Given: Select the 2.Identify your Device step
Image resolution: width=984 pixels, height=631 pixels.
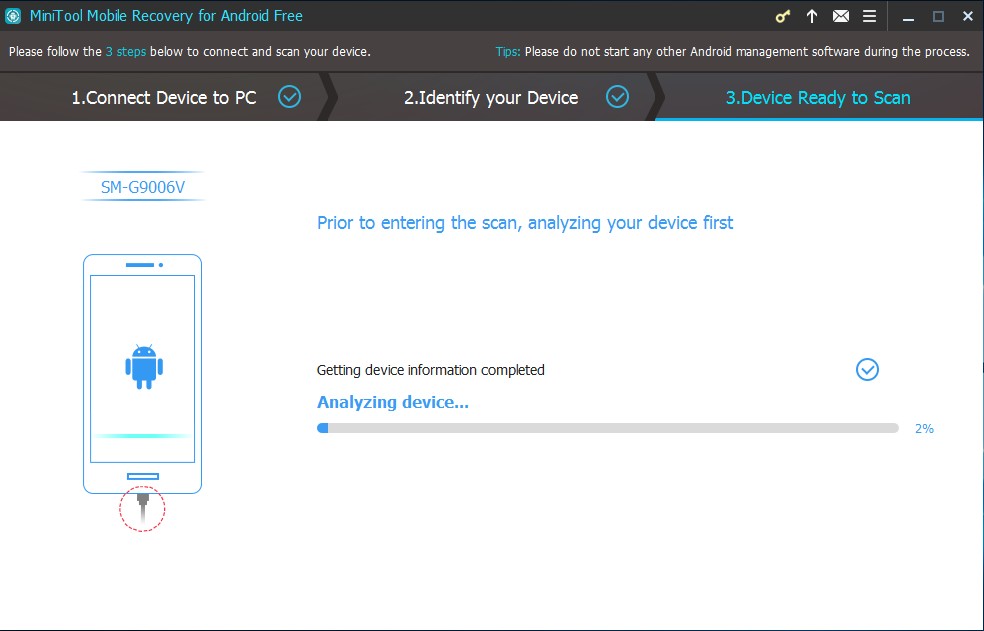Looking at the screenshot, I should 491,97.
